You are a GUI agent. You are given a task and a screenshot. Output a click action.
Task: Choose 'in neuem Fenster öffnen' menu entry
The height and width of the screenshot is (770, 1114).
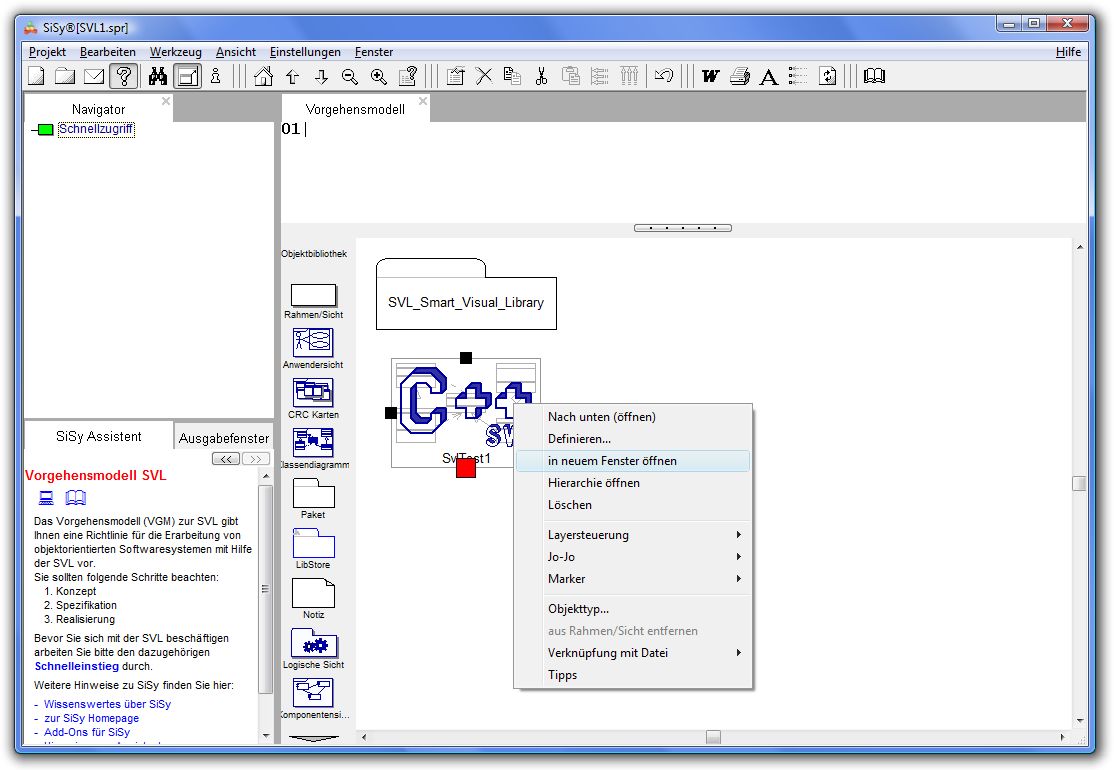point(612,461)
